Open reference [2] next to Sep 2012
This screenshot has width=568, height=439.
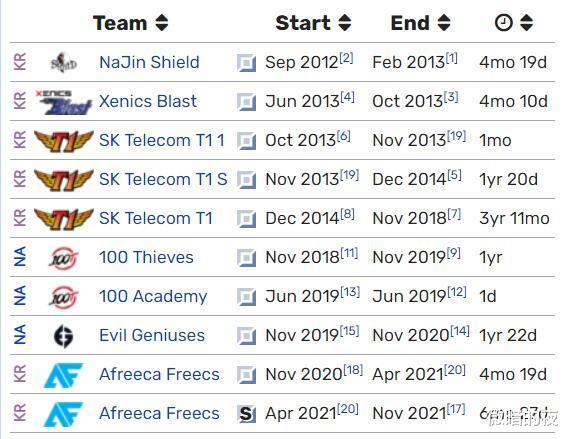tap(346, 58)
